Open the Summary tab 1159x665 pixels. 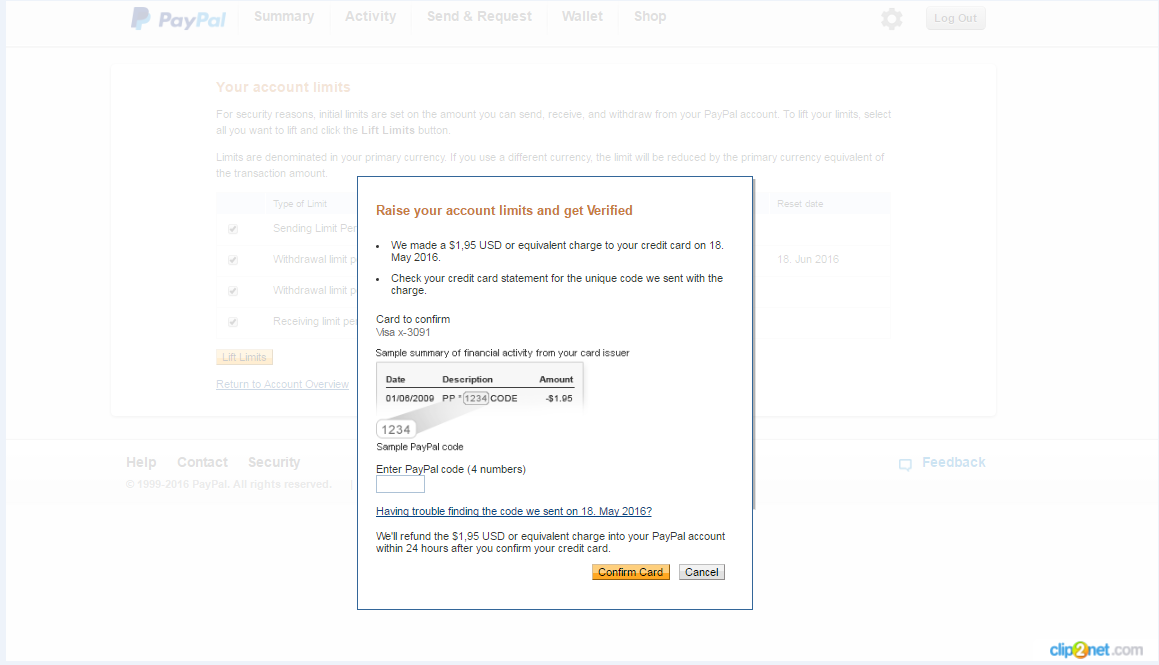[x=284, y=16]
